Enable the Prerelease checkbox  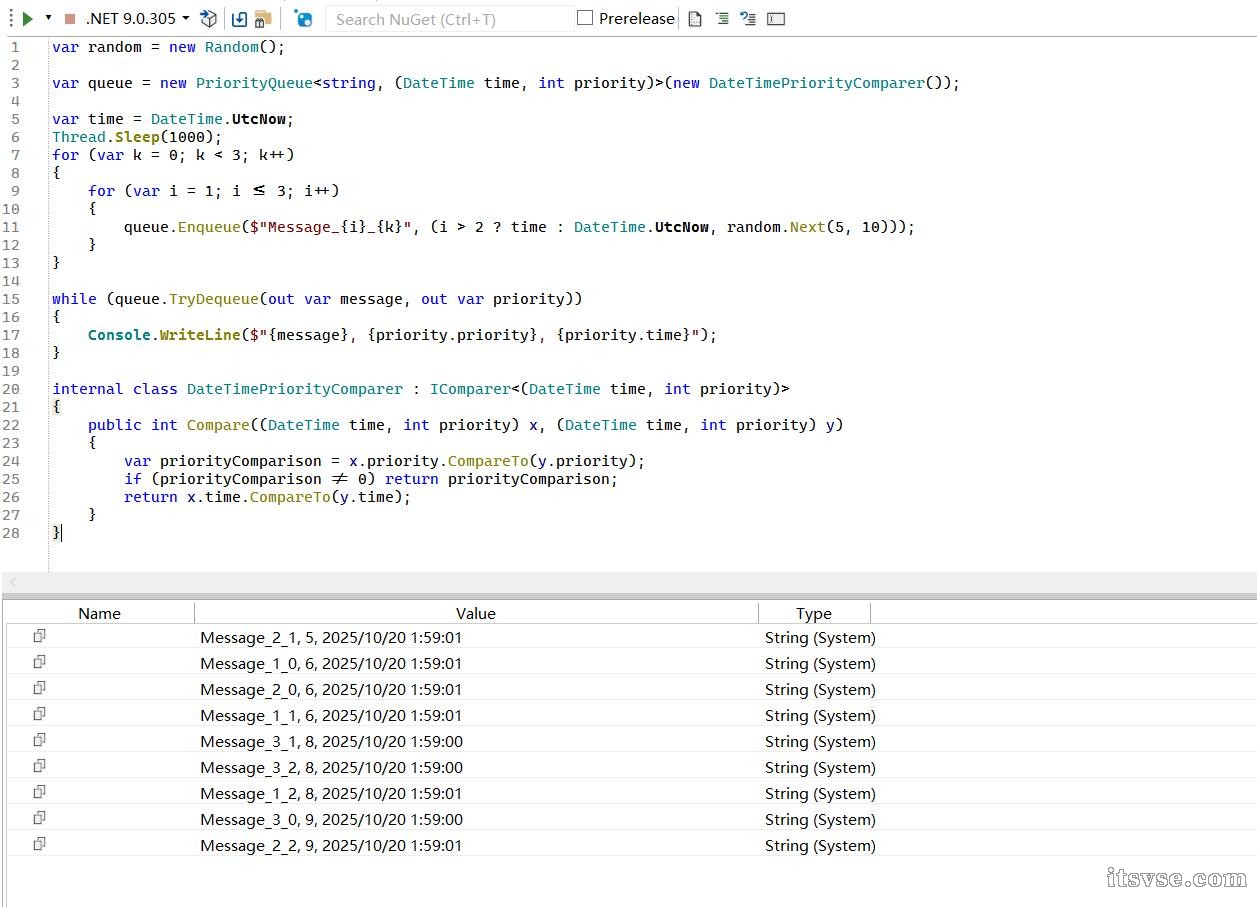pos(585,18)
